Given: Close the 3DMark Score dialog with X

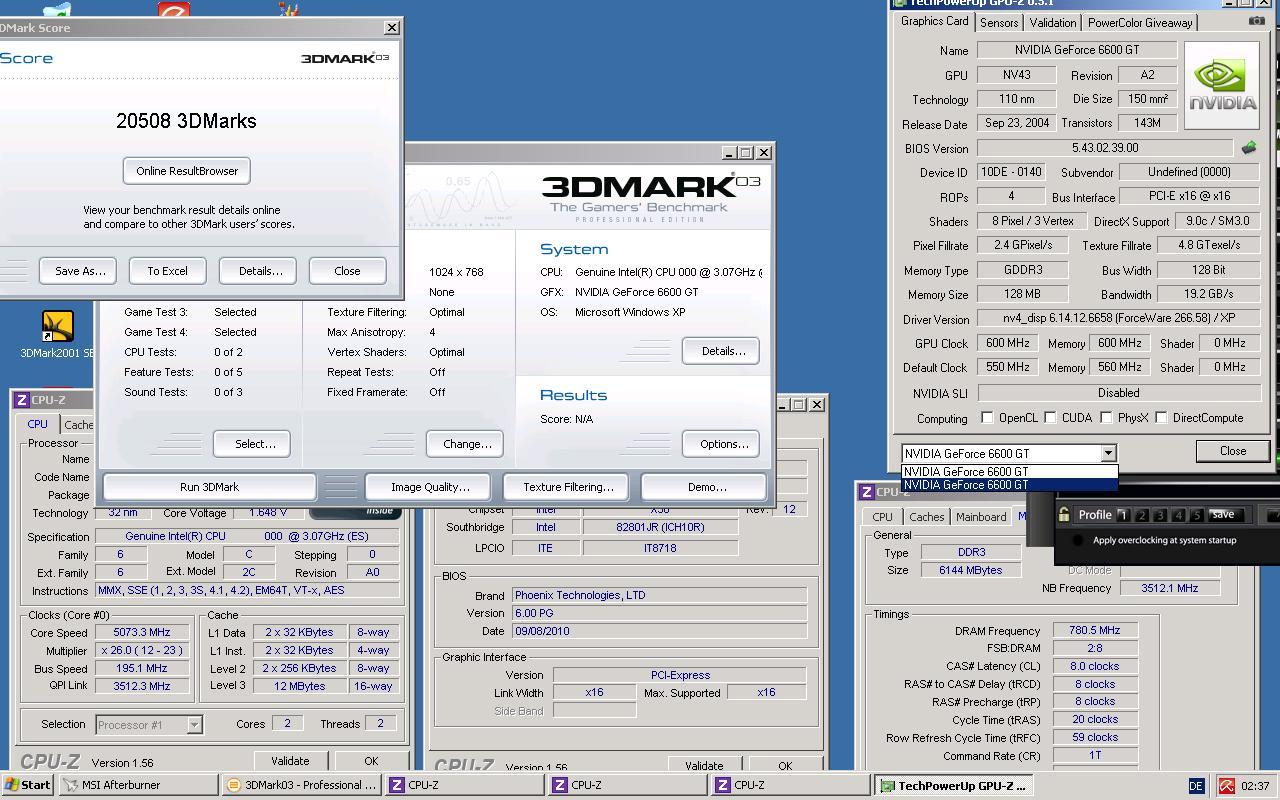Looking at the screenshot, I should click(x=392, y=28).
